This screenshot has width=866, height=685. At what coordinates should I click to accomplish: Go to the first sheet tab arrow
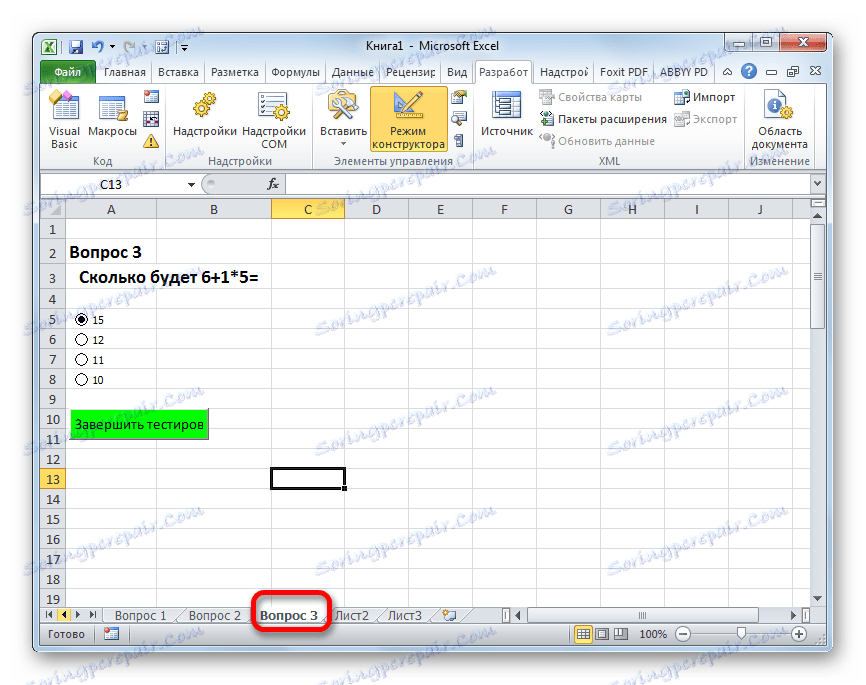coord(49,615)
